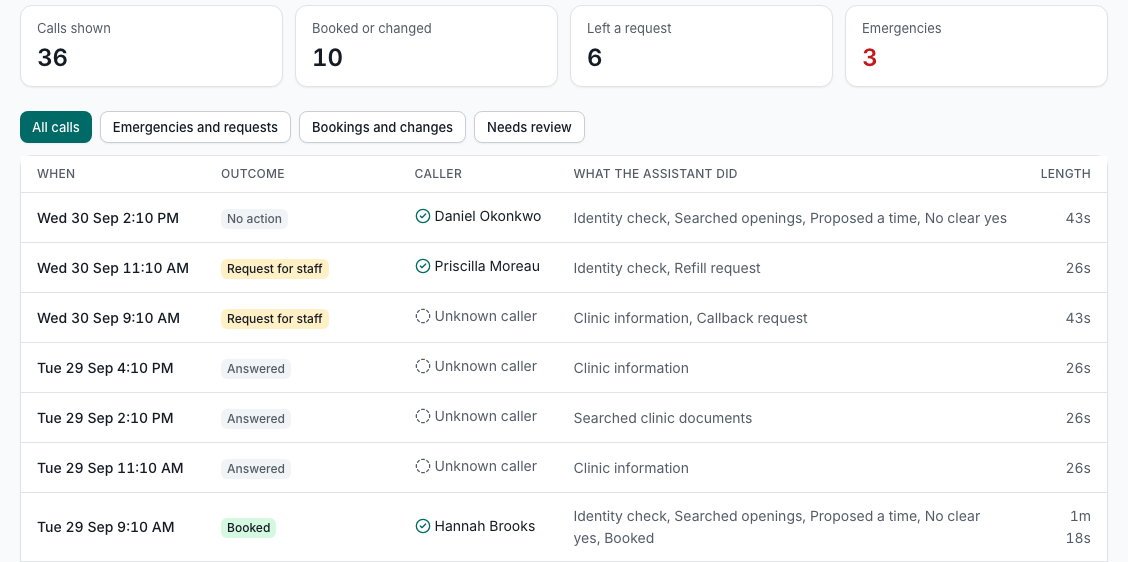
Task: Click the calls shown count 36
Action: point(53,58)
